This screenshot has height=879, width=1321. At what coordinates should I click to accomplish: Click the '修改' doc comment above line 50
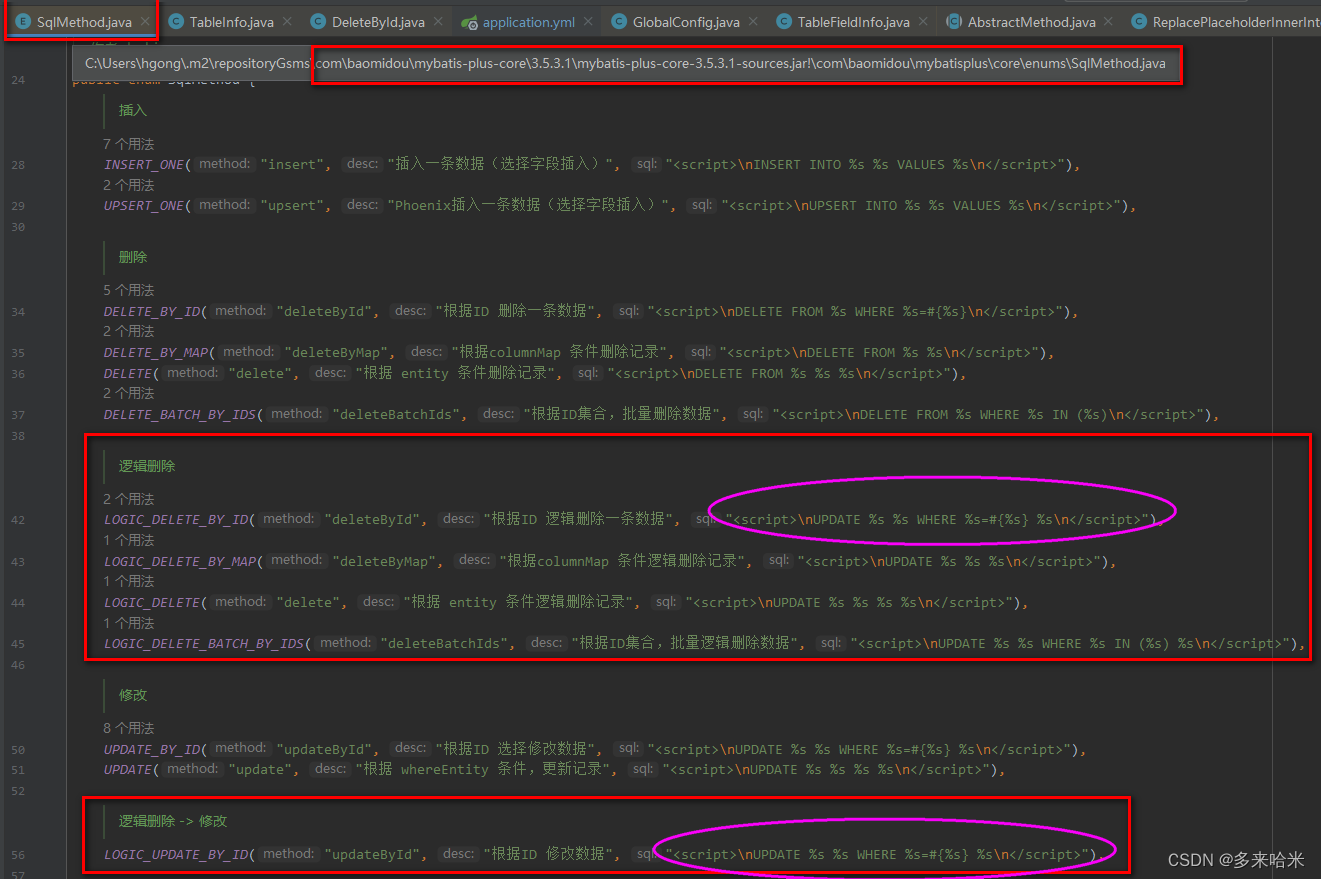click(x=133, y=694)
